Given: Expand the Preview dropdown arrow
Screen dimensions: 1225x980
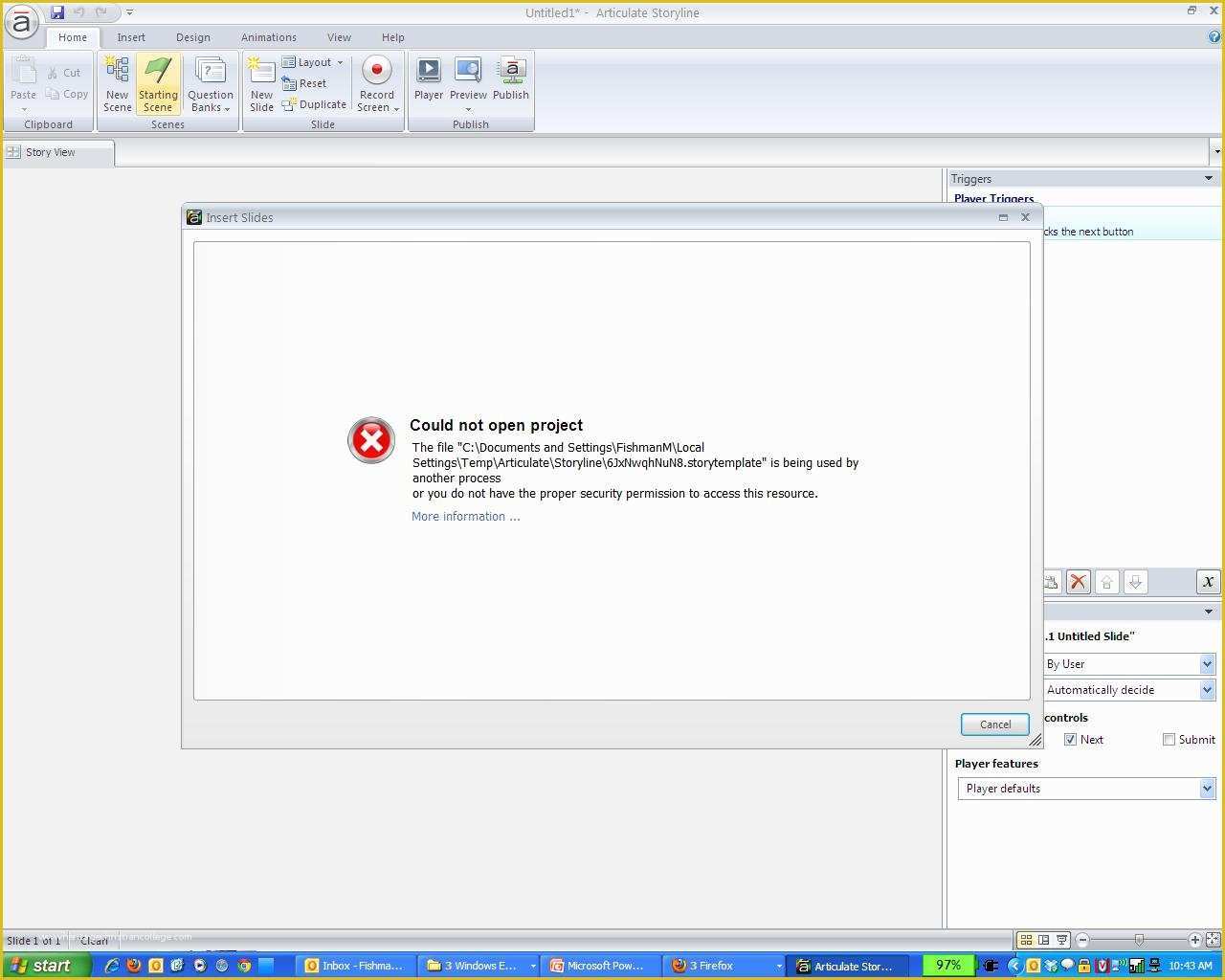Looking at the screenshot, I should [468, 109].
